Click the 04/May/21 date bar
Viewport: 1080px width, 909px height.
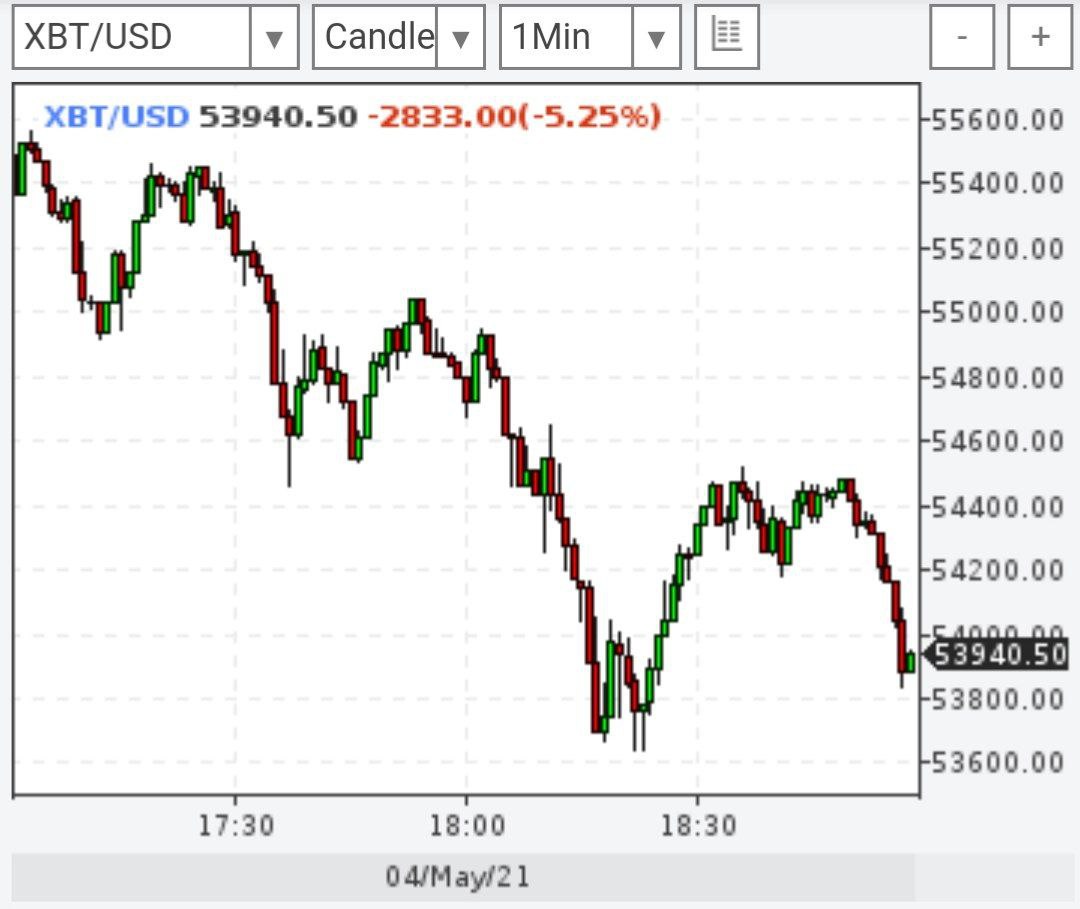458,877
